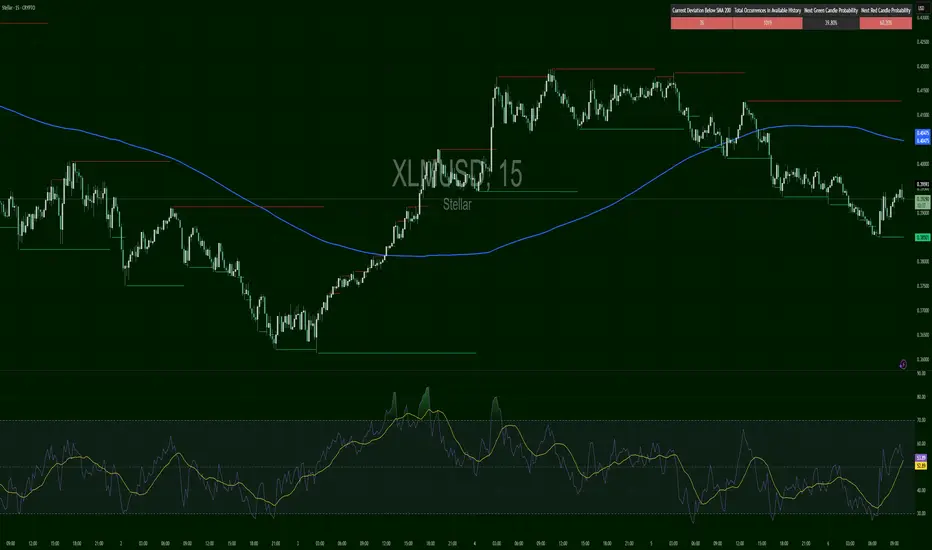Click the black current price label on axis
Screen dimensions: 932x550
(922, 185)
